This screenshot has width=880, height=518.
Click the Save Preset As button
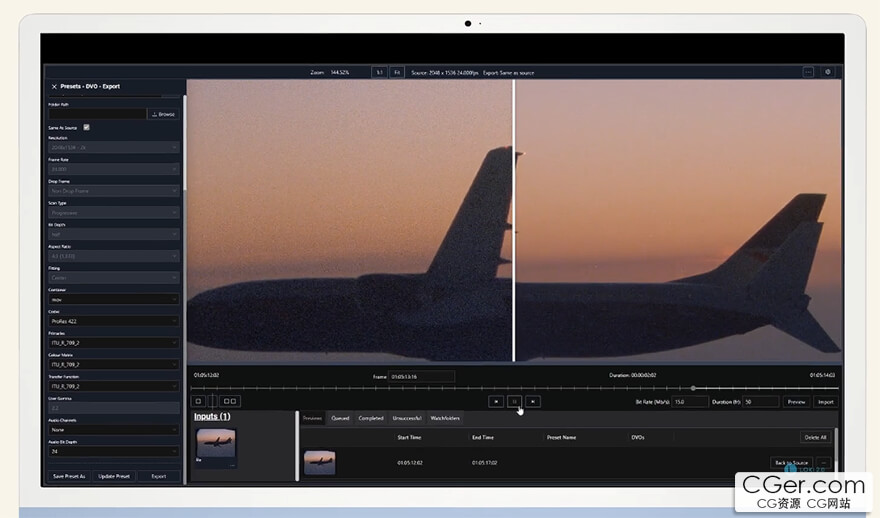tap(69, 476)
